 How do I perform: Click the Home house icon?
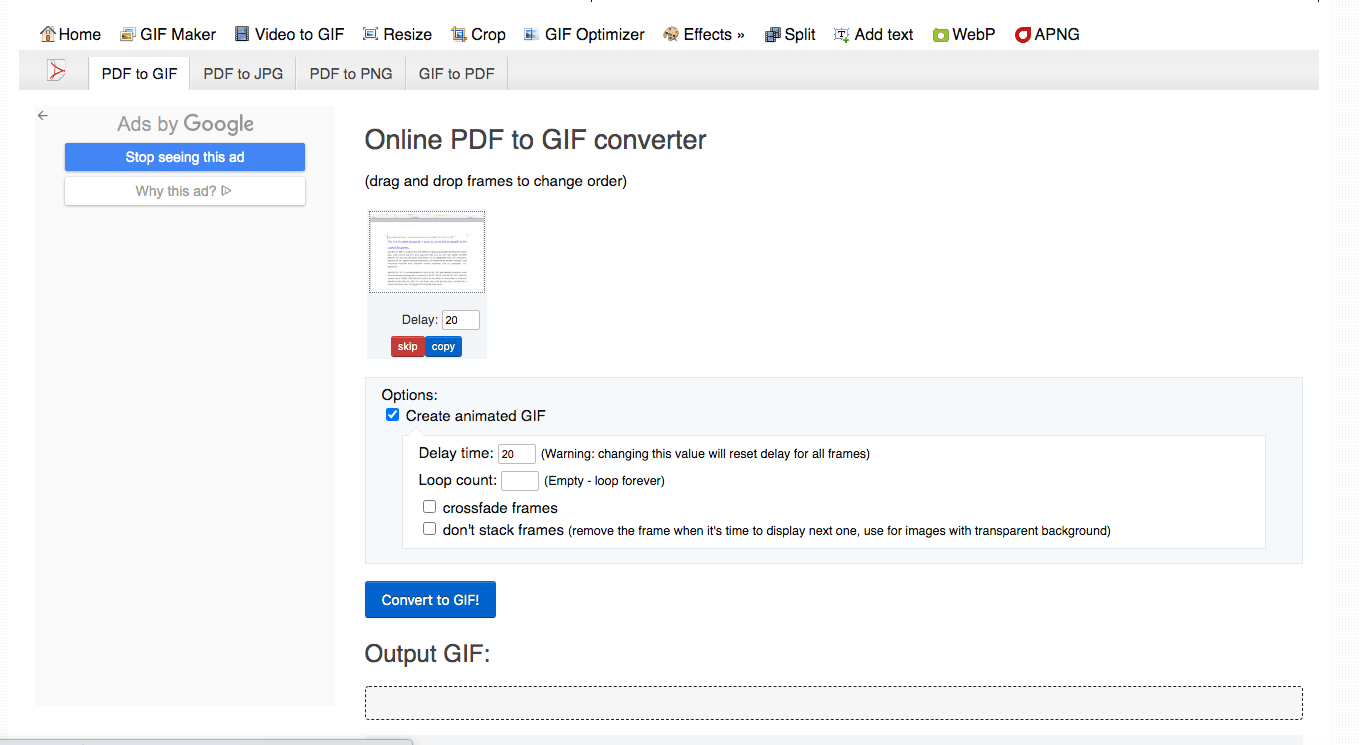[47, 34]
